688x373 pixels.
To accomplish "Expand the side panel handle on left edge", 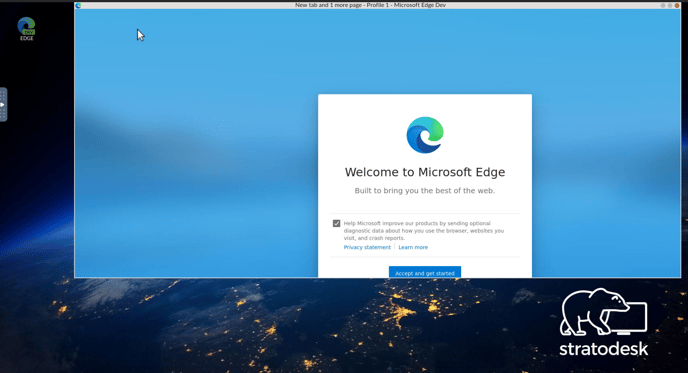I will coord(3,104).
